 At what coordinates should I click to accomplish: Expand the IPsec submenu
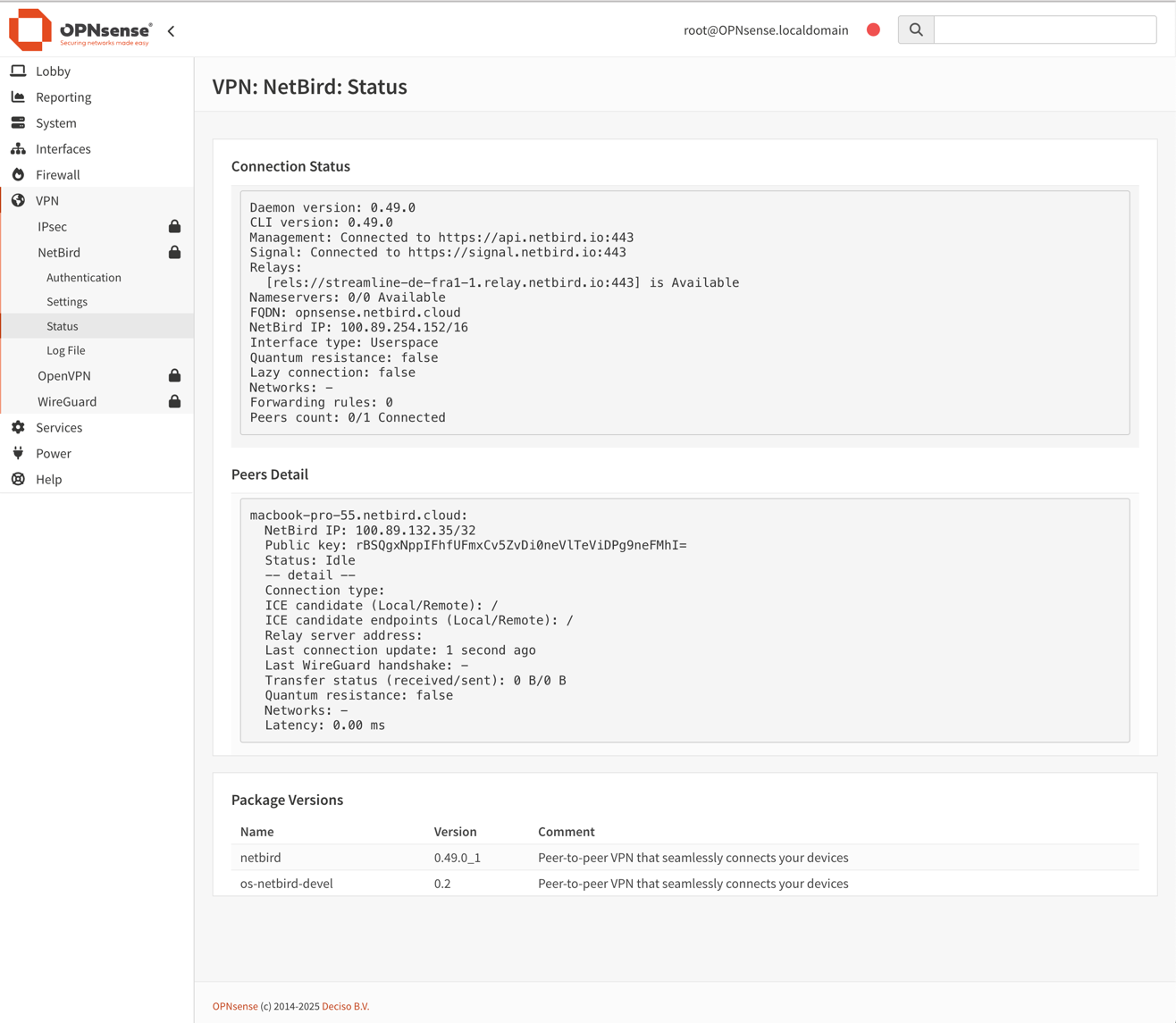tap(53, 227)
